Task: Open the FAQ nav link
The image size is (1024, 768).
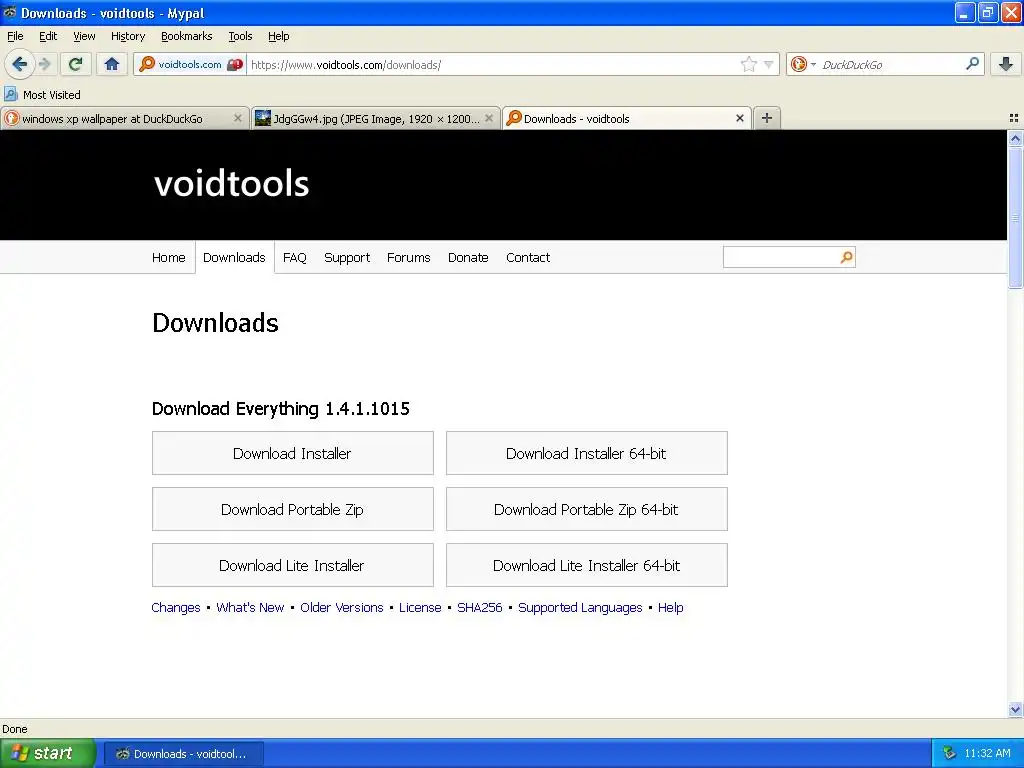Action: point(295,257)
